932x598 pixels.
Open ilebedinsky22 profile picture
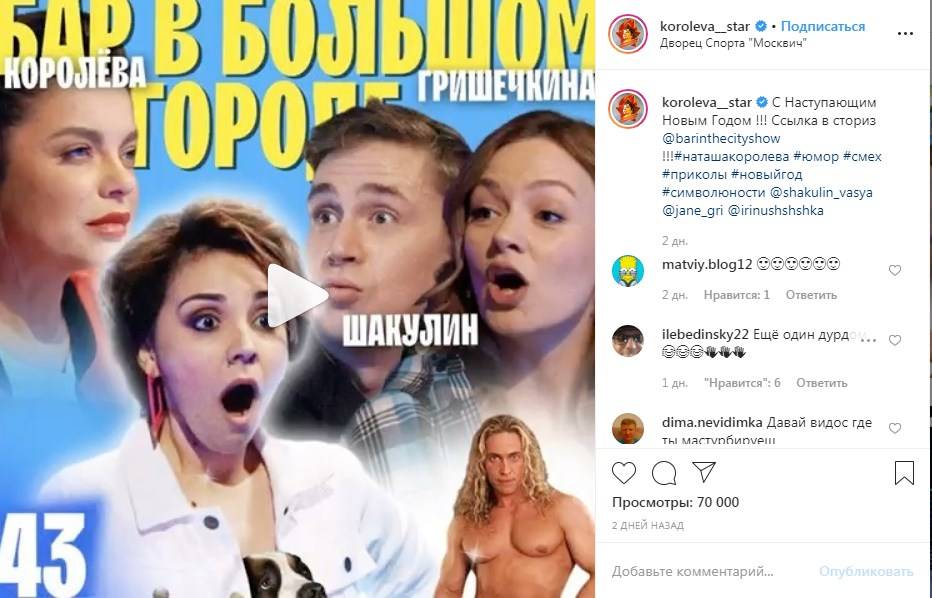pos(628,341)
